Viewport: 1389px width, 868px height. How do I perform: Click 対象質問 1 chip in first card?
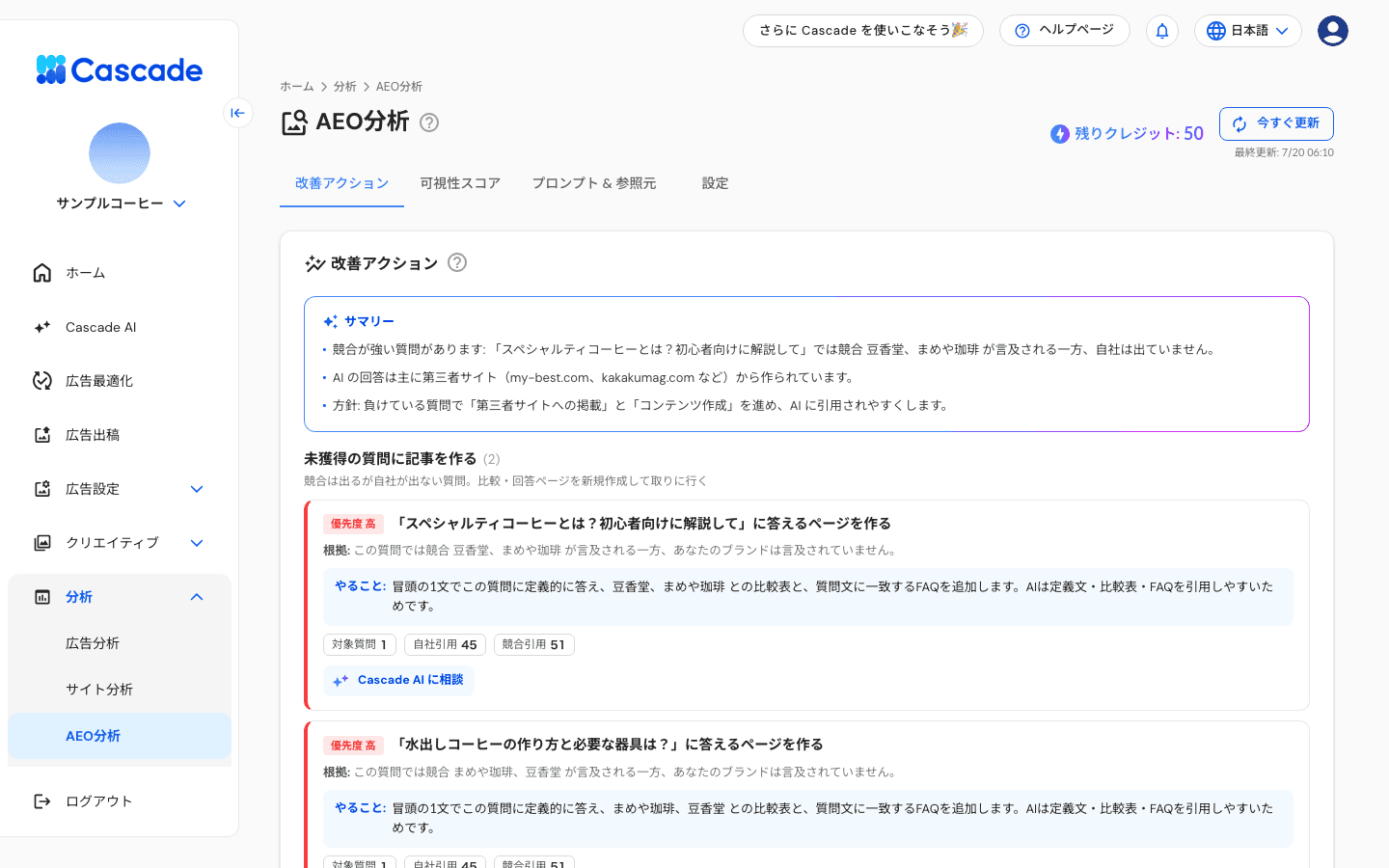[x=359, y=644]
